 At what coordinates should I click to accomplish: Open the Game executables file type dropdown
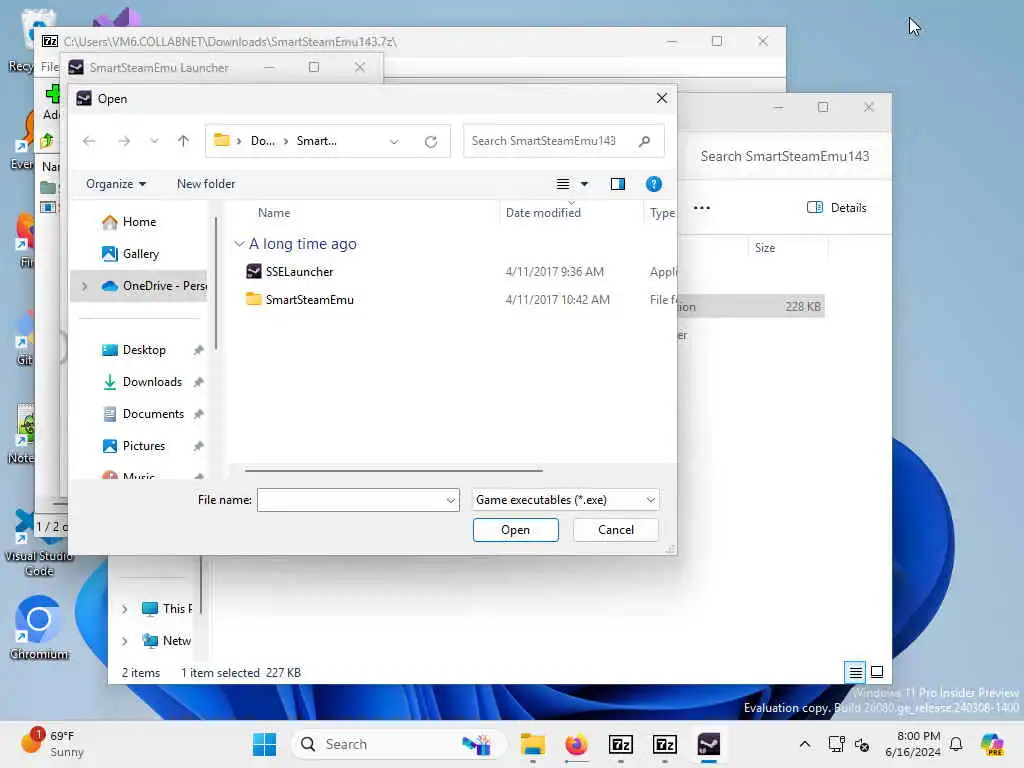[566, 500]
